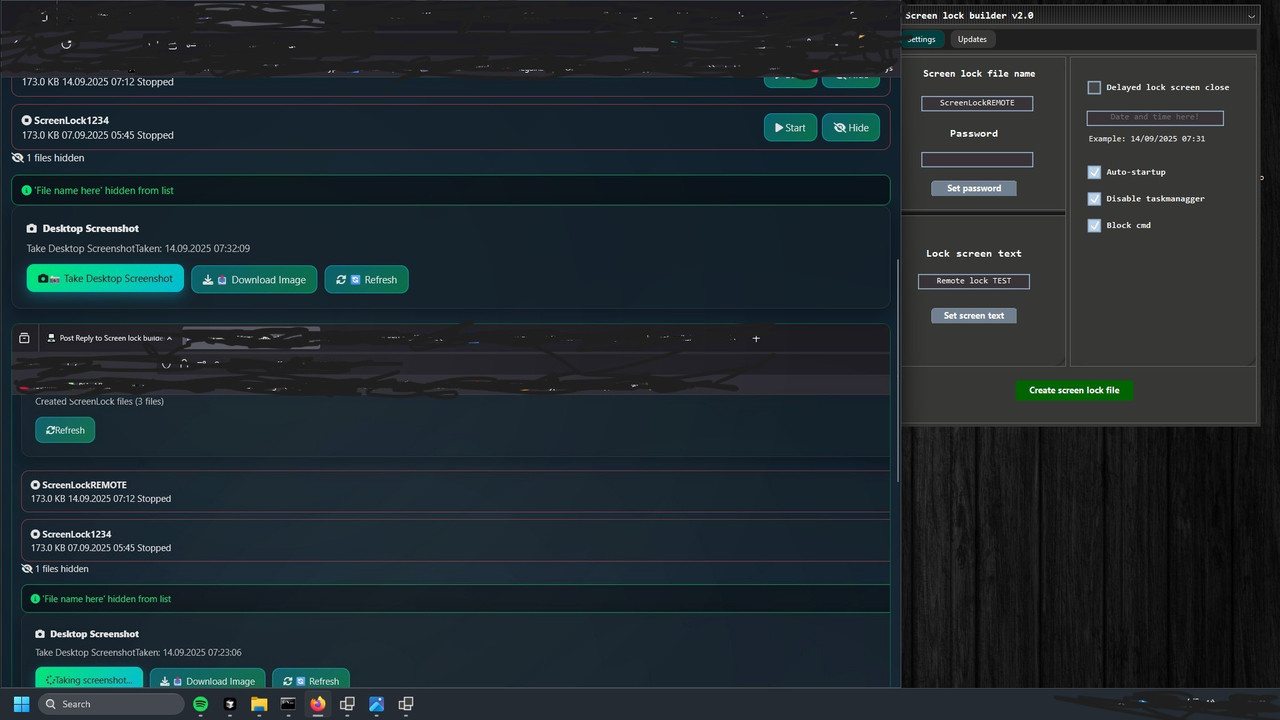Focus the Lock screen text field

(974, 281)
